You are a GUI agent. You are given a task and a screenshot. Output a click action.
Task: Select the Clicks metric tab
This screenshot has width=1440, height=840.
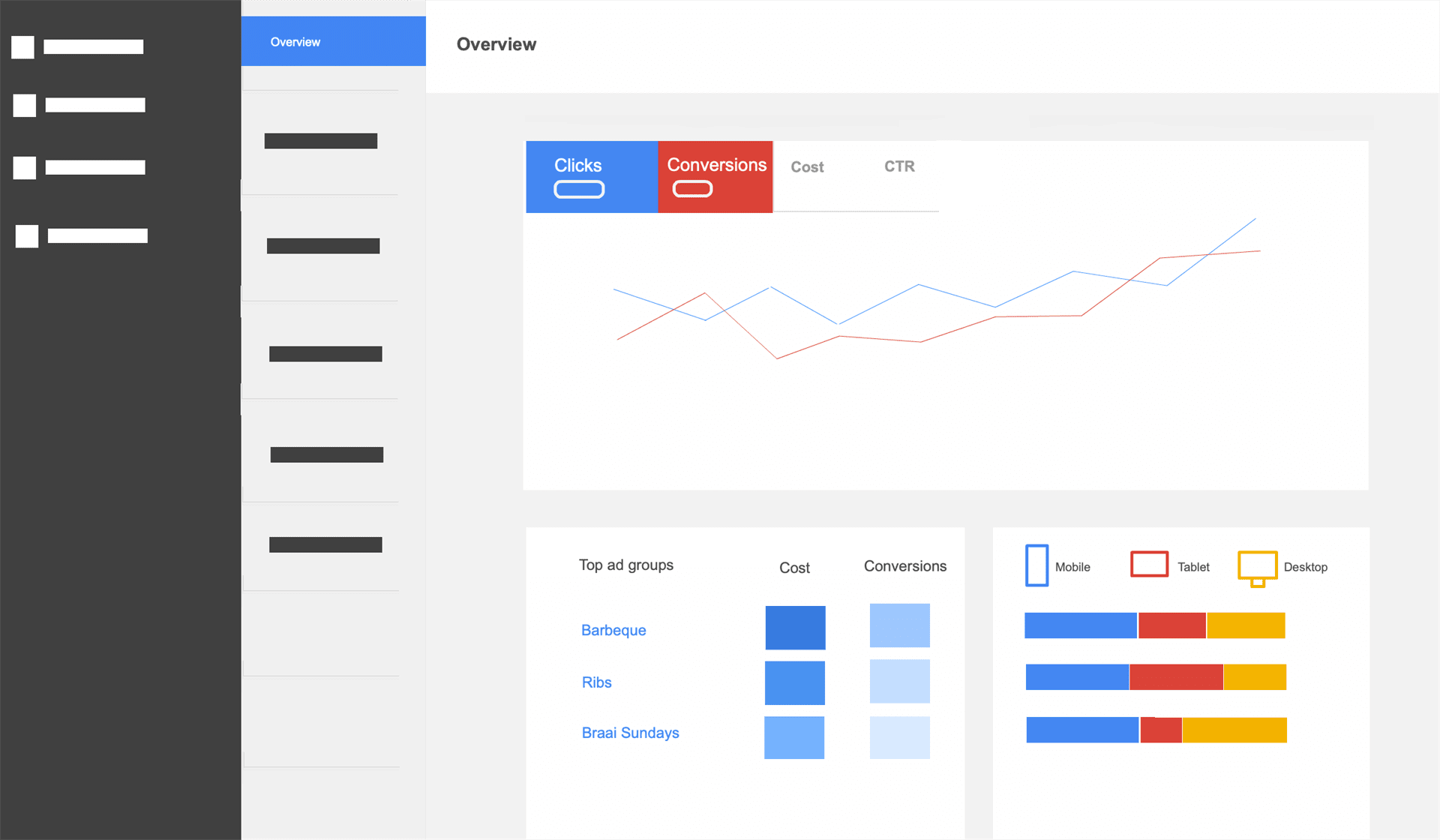(x=577, y=165)
